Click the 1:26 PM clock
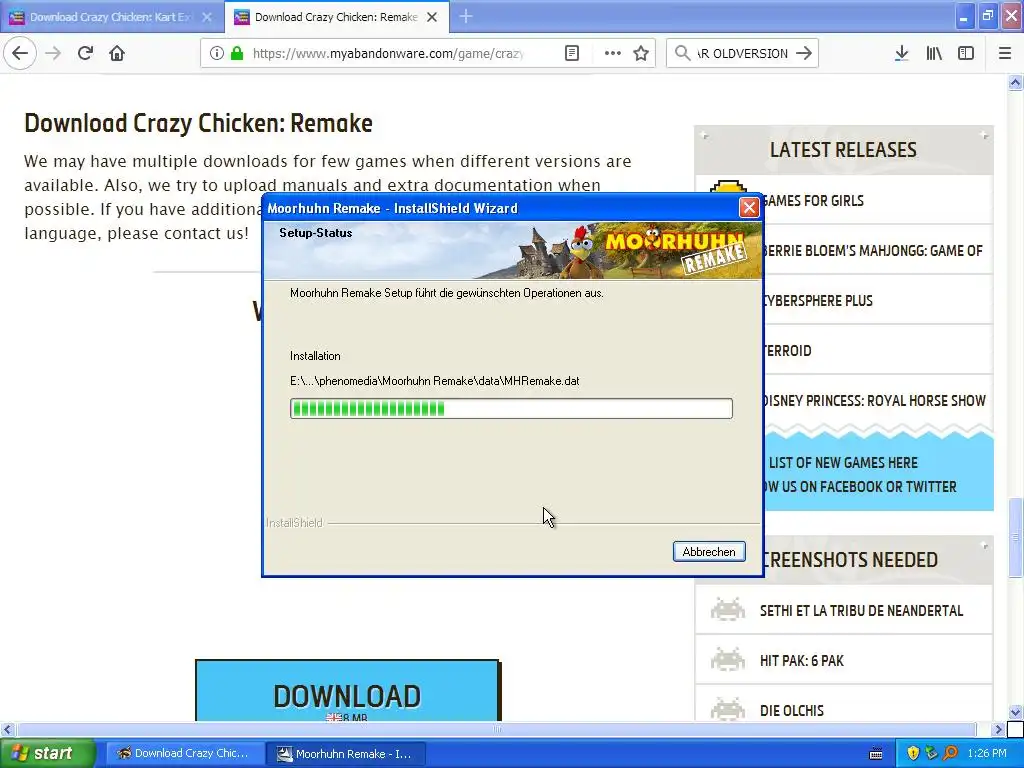 point(987,754)
